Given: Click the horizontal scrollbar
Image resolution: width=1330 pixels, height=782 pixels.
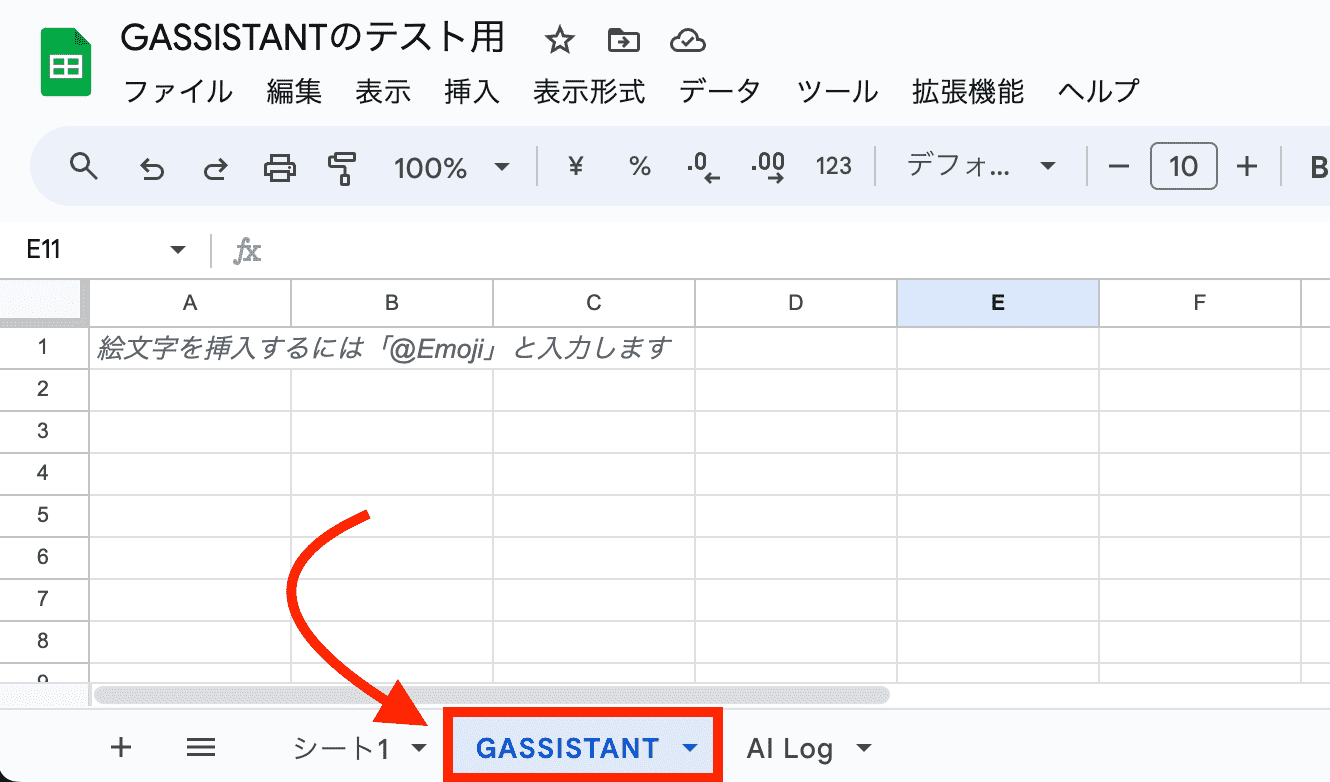Looking at the screenshot, I should tap(491, 694).
